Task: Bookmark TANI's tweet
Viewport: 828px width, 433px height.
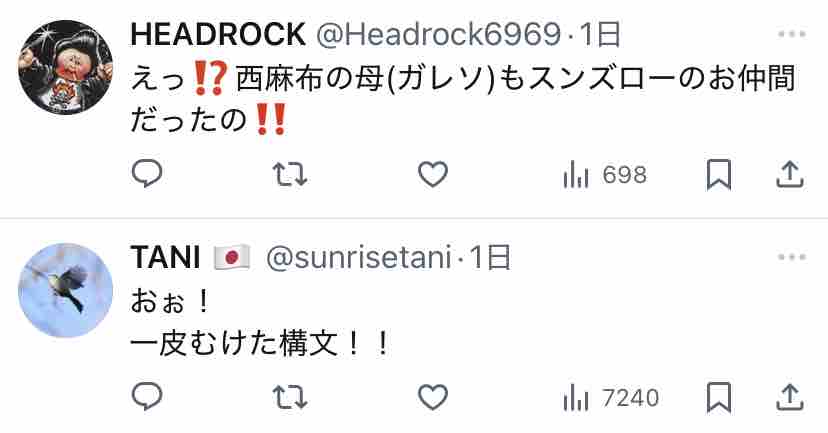Action: point(719,397)
